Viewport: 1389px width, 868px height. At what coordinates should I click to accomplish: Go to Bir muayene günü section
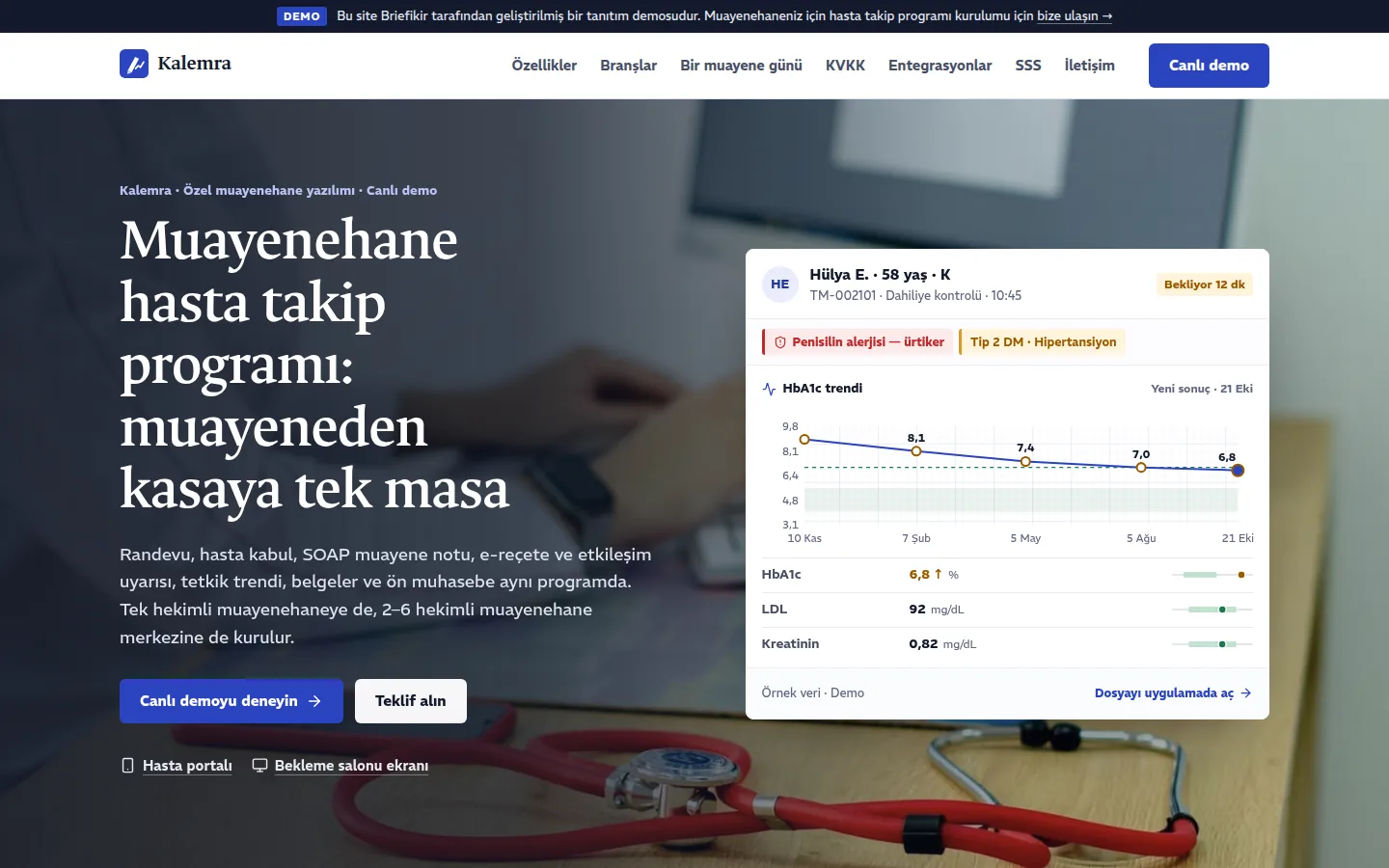pyautogui.click(x=741, y=66)
